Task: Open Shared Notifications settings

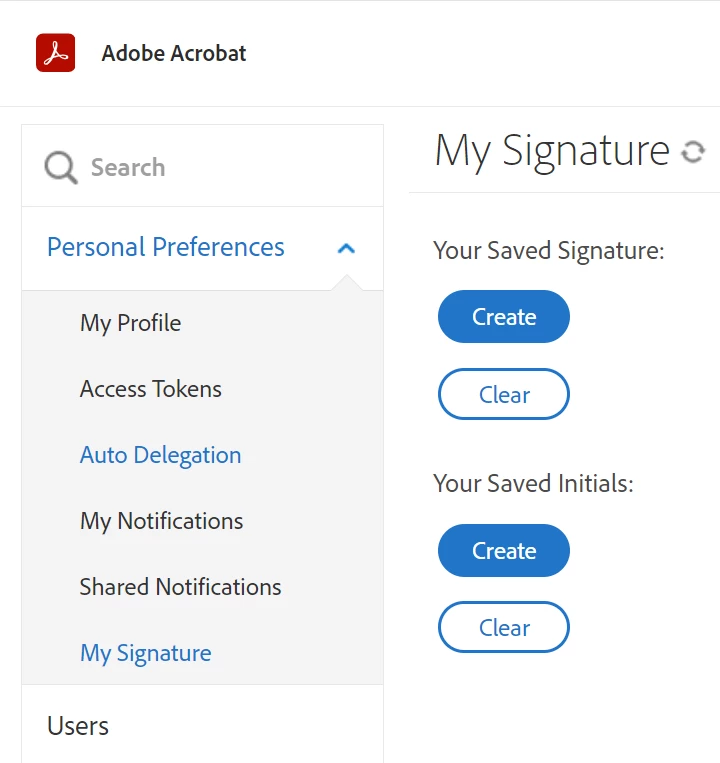Action: coord(180,587)
